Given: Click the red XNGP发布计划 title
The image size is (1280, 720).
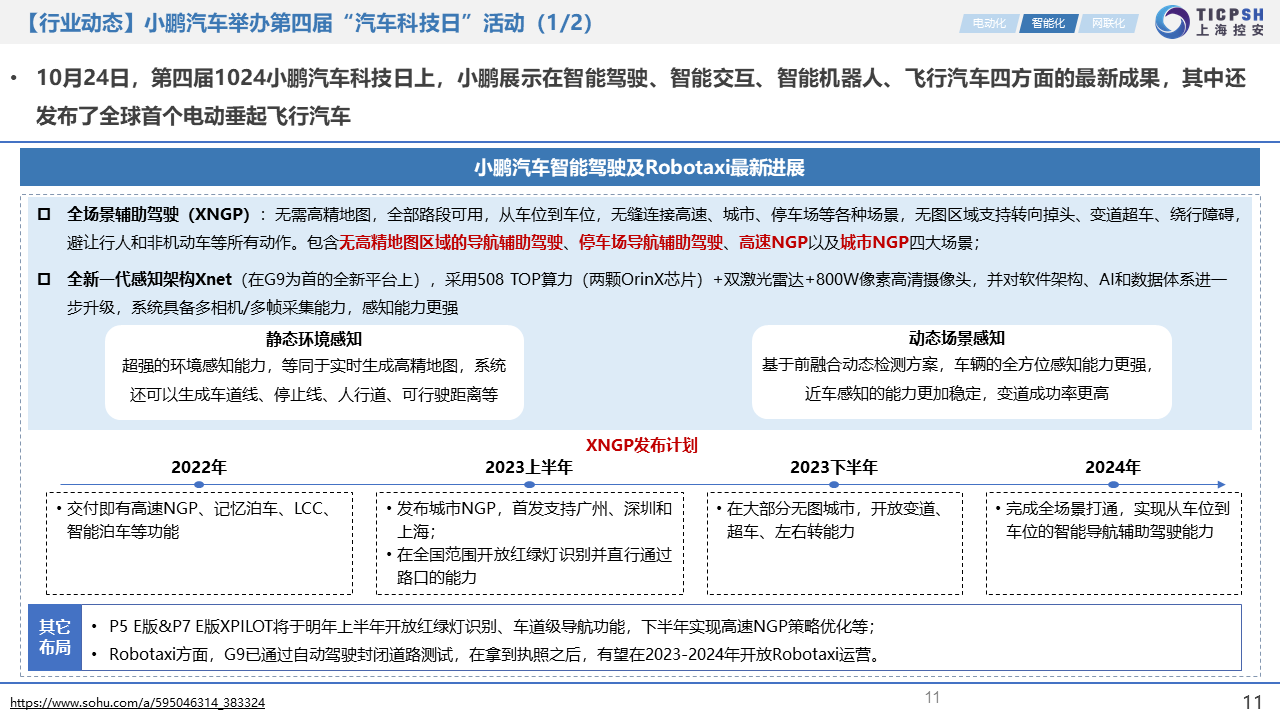Looking at the screenshot, I should coord(641,445).
